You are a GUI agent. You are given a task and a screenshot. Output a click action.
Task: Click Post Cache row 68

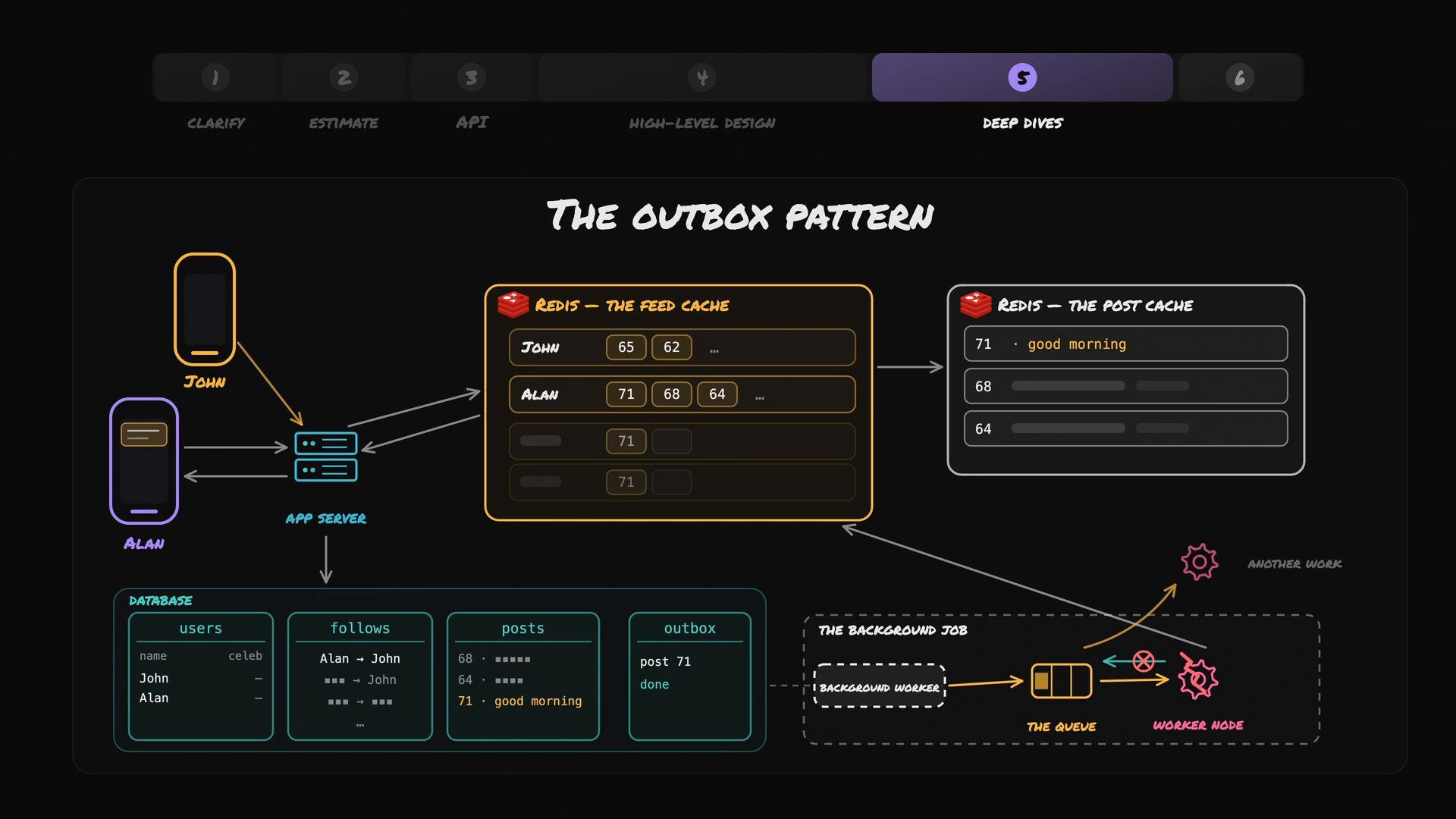(1126, 387)
